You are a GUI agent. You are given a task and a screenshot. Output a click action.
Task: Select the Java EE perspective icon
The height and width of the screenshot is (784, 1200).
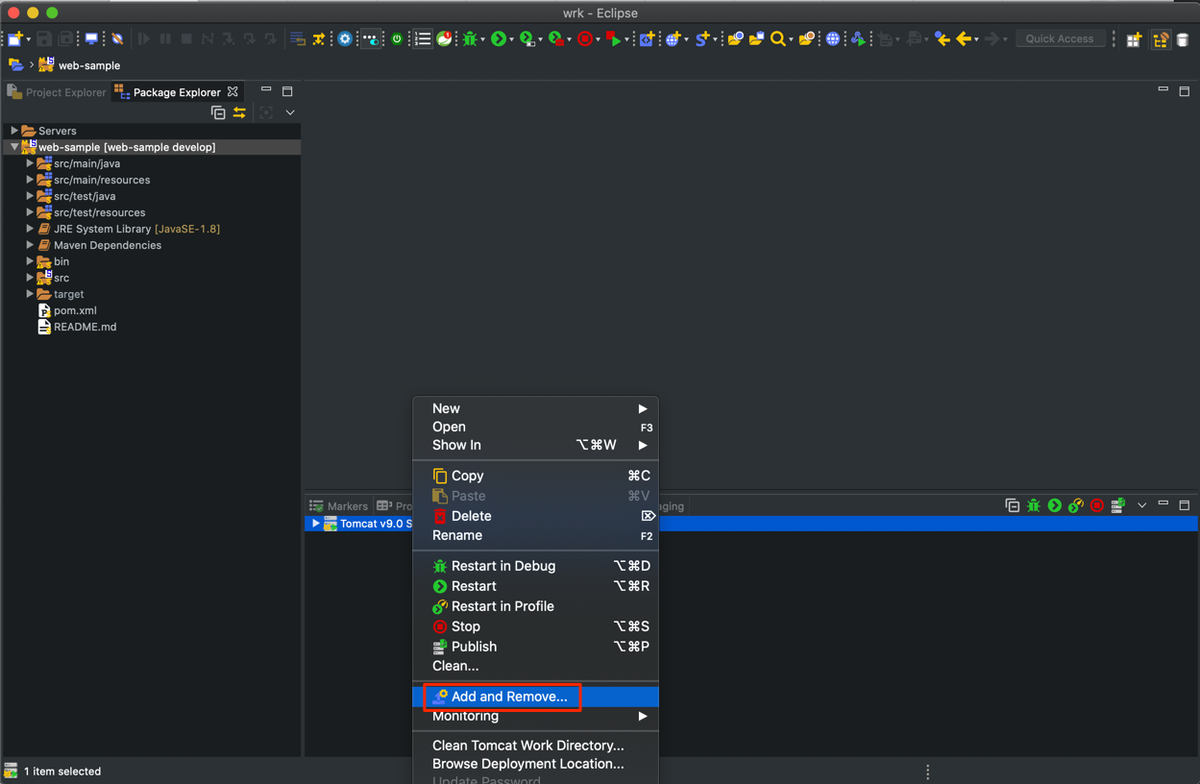[1160, 39]
